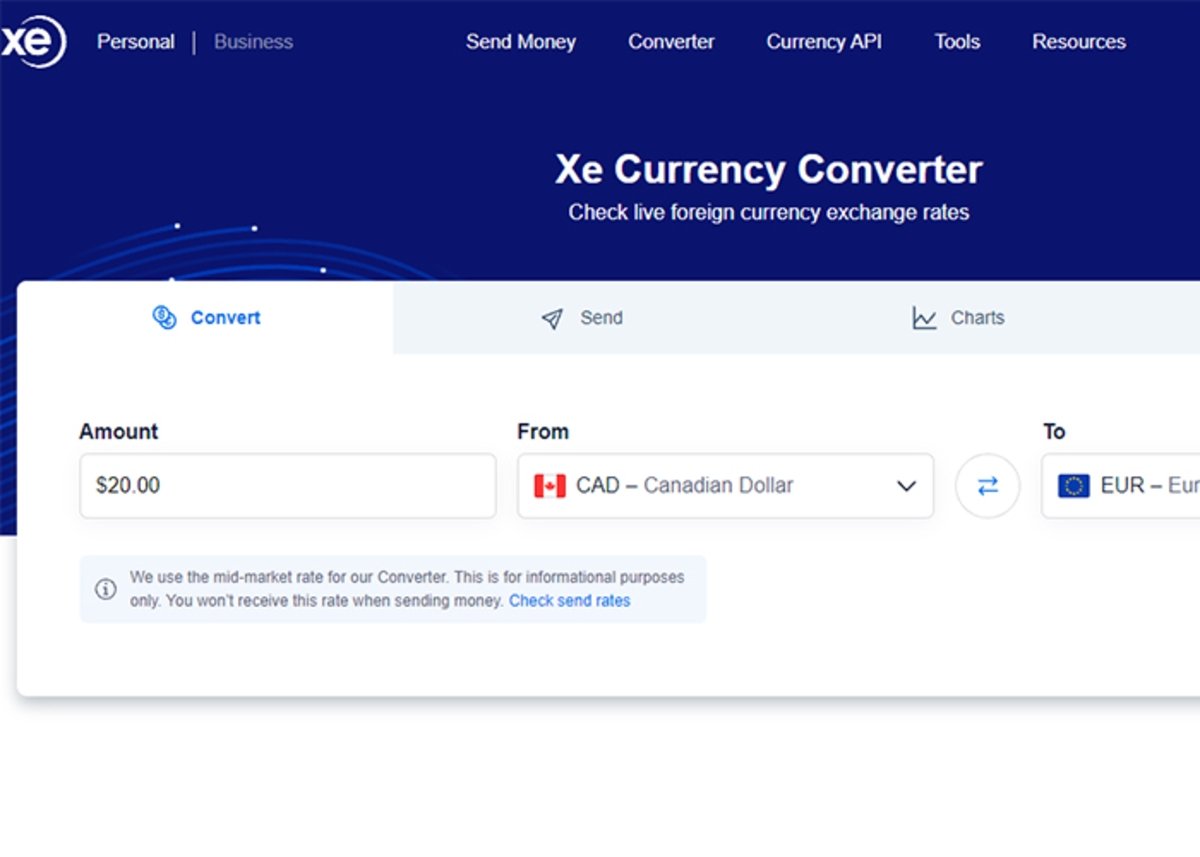This screenshot has height=857, width=1200.
Task: Open the CAD – Canadian Dollar selector
Action: (x=725, y=486)
